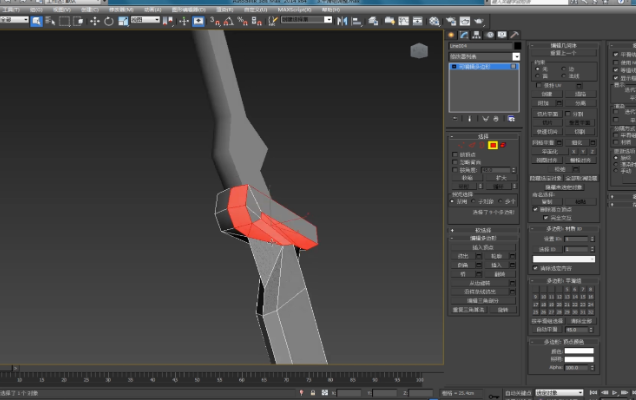Screen dimensions: 636x400
Task: Select the Vertex sub-object level icon
Action: (x=460, y=145)
